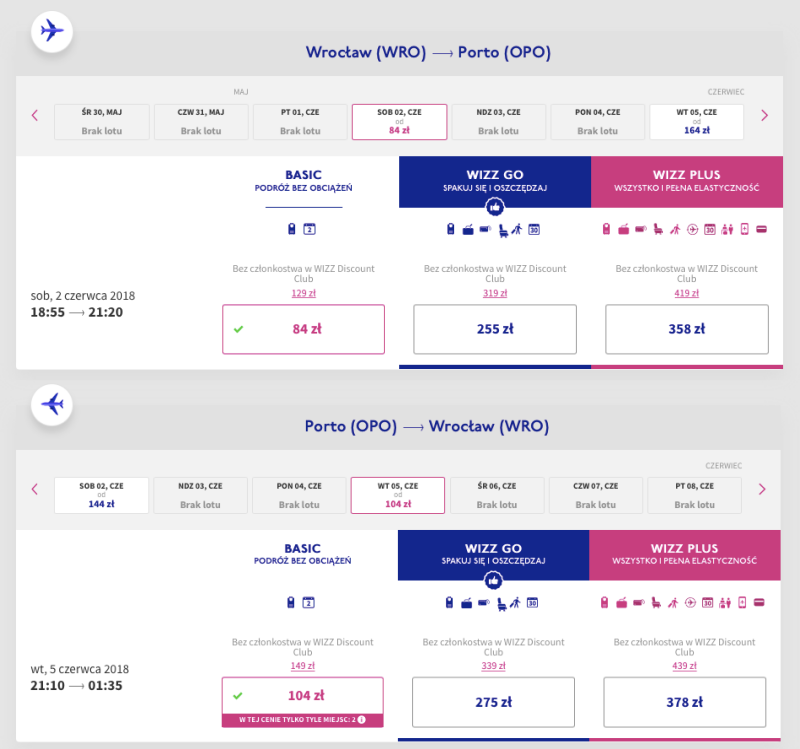Click outbound WIZZ GO 30-day check-in icon
The width and height of the screenshot is (800, 749).
click(534, 230)
